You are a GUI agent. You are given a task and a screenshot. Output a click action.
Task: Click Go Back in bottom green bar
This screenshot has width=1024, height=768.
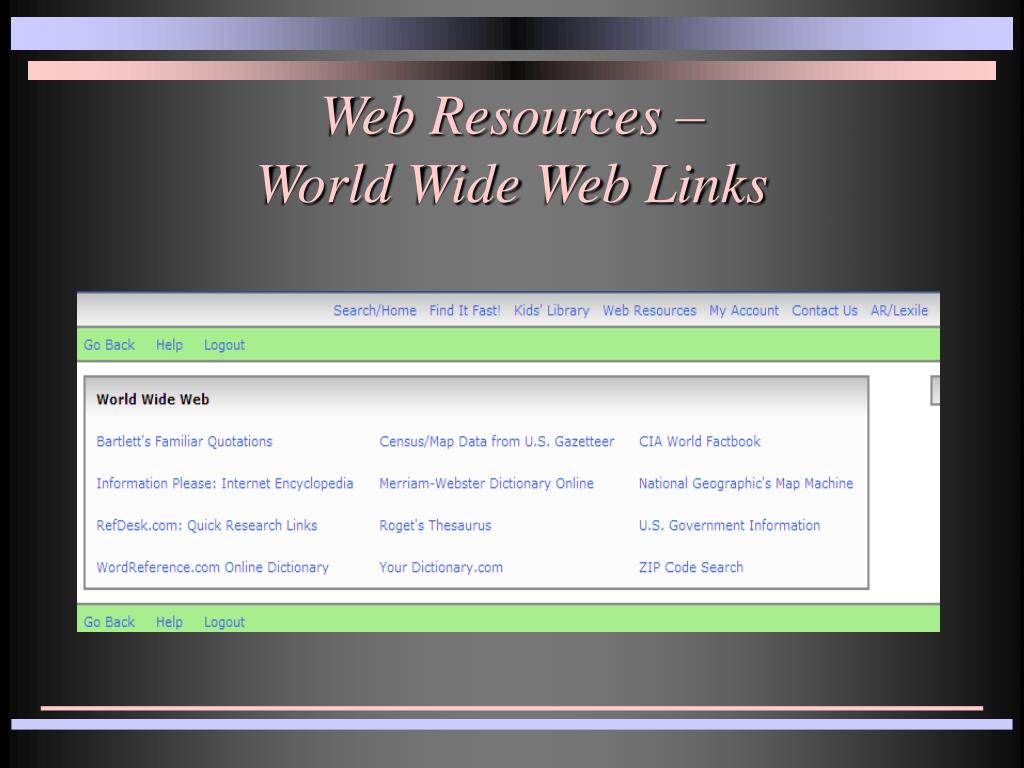point(109,622)
